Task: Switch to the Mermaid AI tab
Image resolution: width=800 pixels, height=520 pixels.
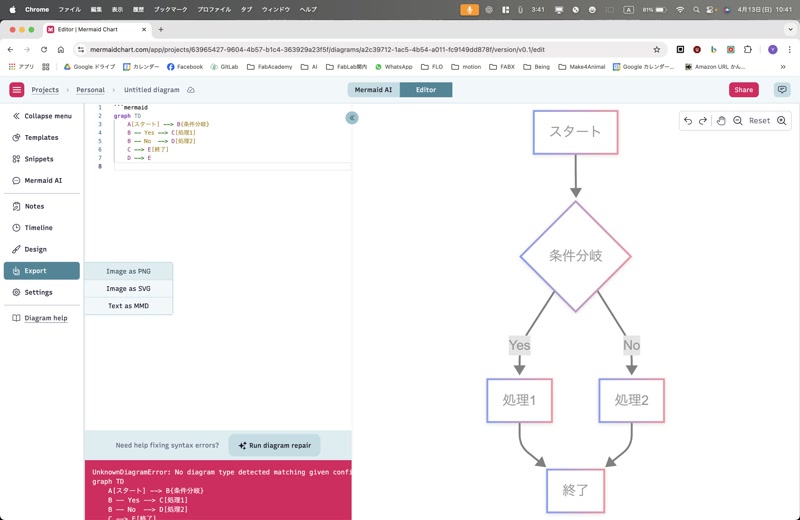Action: point(373,90)
